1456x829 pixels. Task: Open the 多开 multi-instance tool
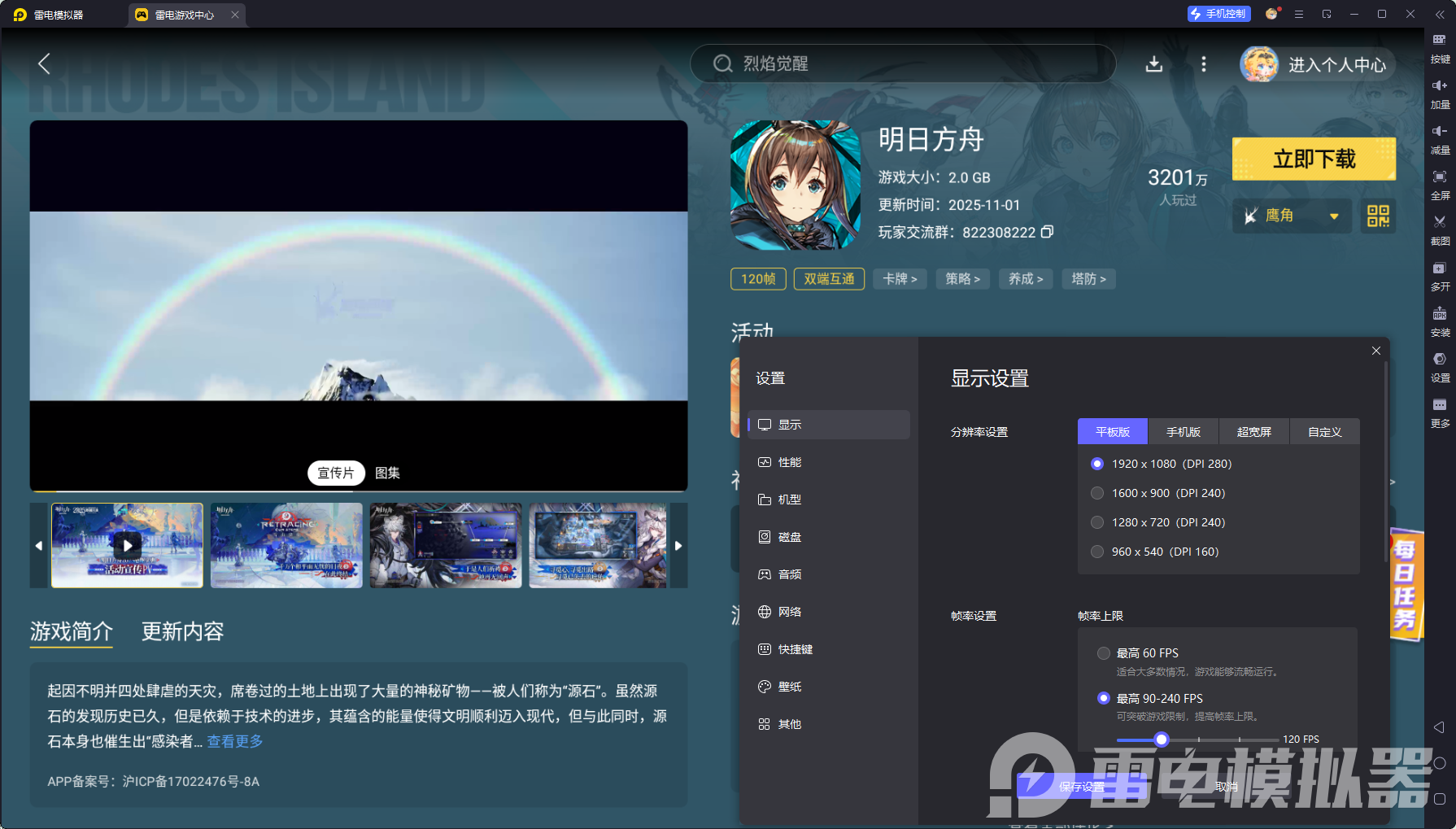pyautogui.click(x=1440, y=277)
